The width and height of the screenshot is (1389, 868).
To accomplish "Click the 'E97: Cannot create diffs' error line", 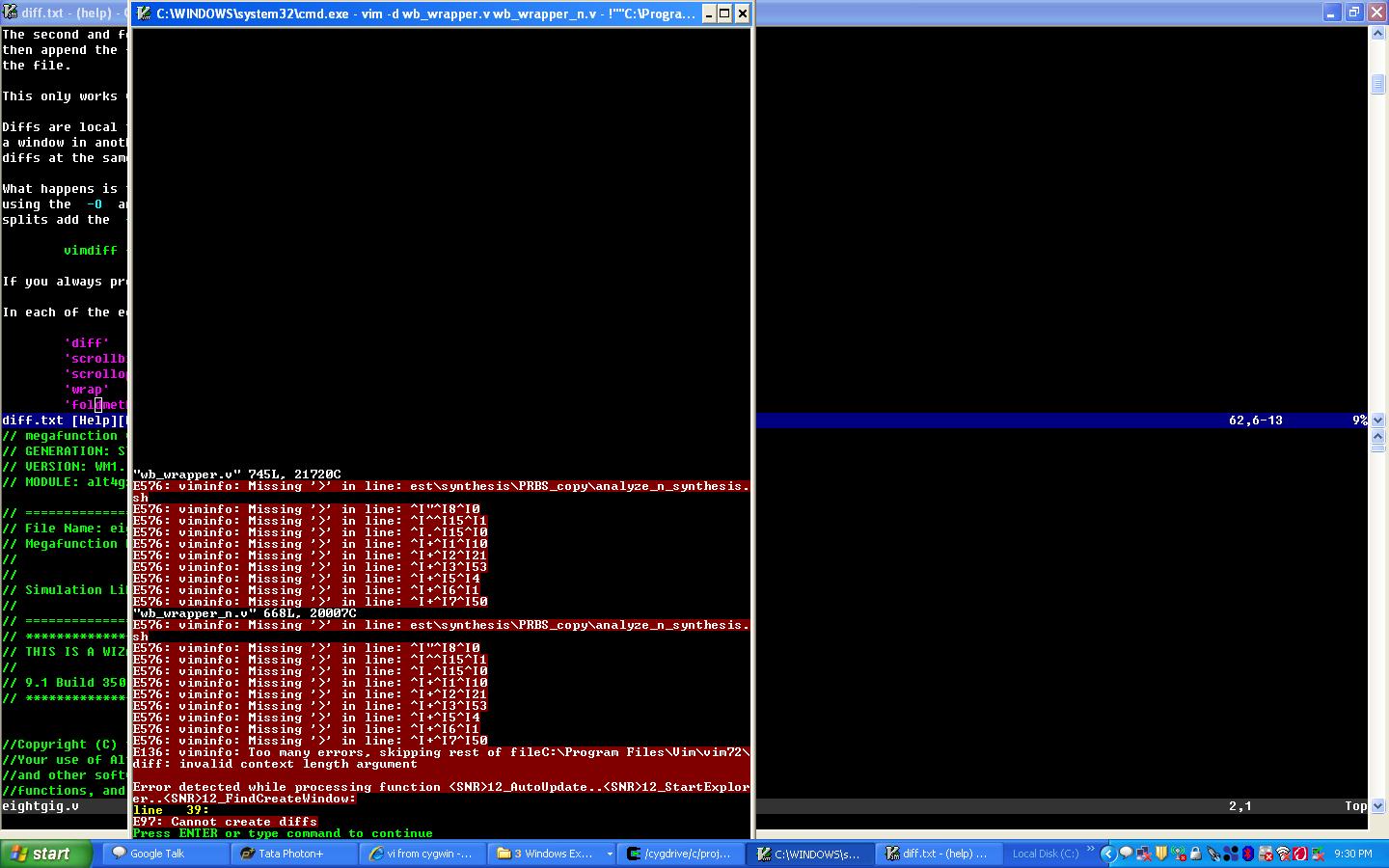I will point(225,822).
